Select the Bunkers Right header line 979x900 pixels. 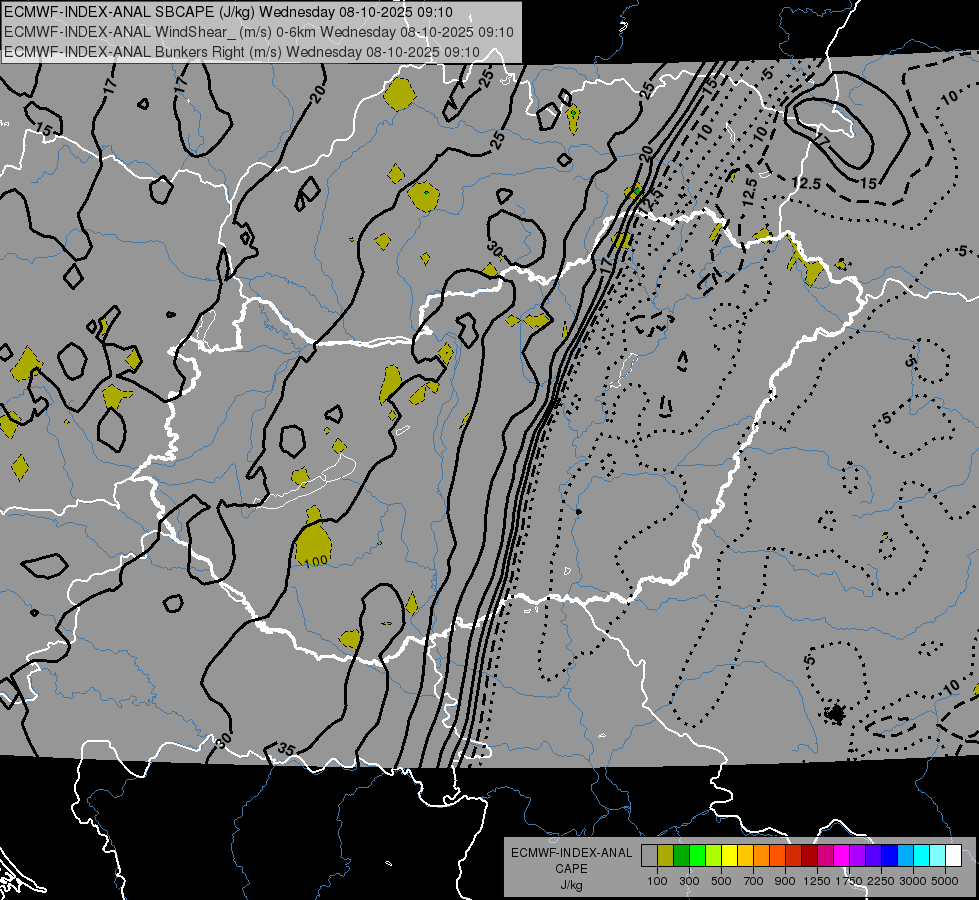(242, 52)
